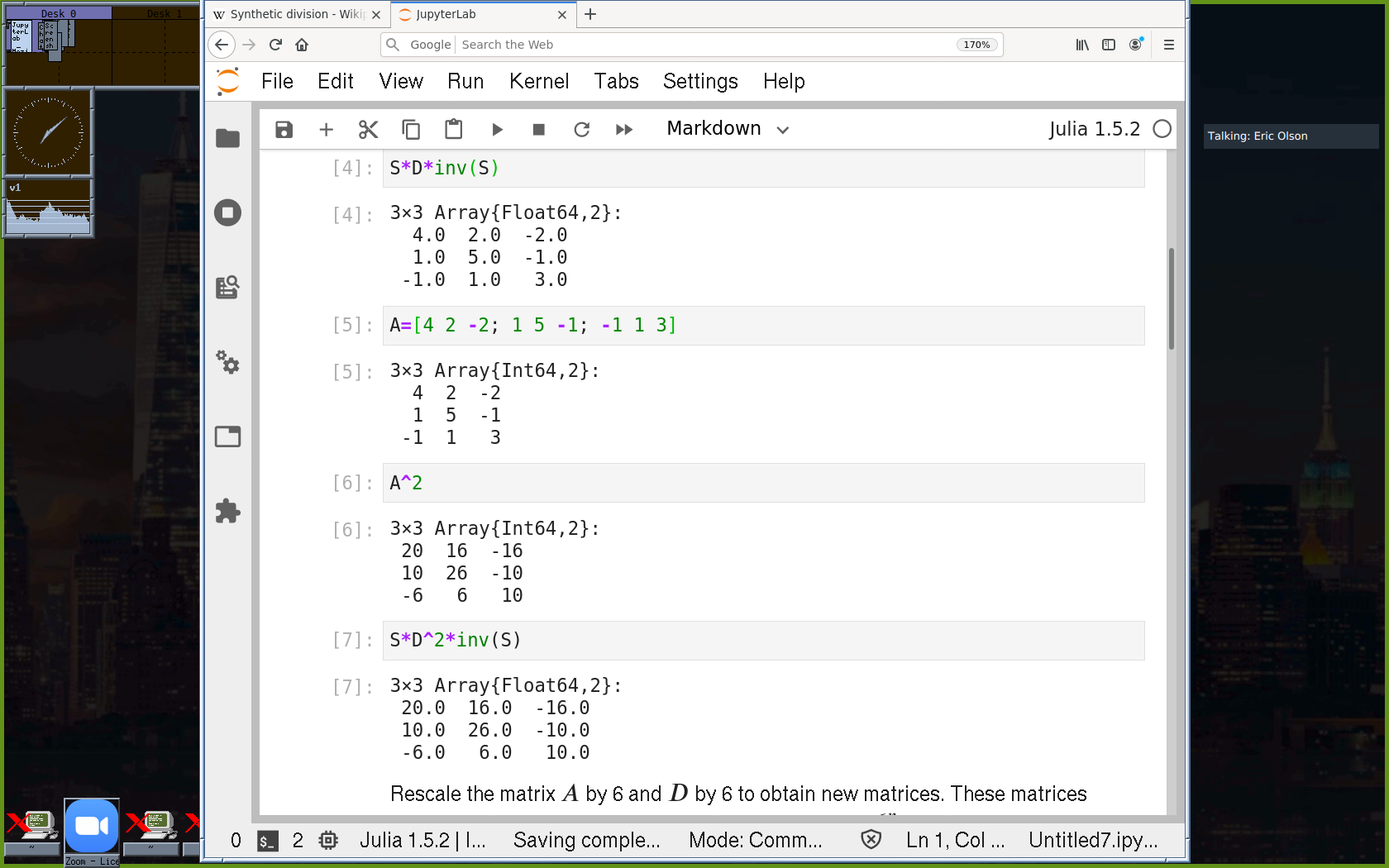This screenshot has height=868, width=1389.
Task: Open the Kernel menu
Action: [x=539, y=81]
